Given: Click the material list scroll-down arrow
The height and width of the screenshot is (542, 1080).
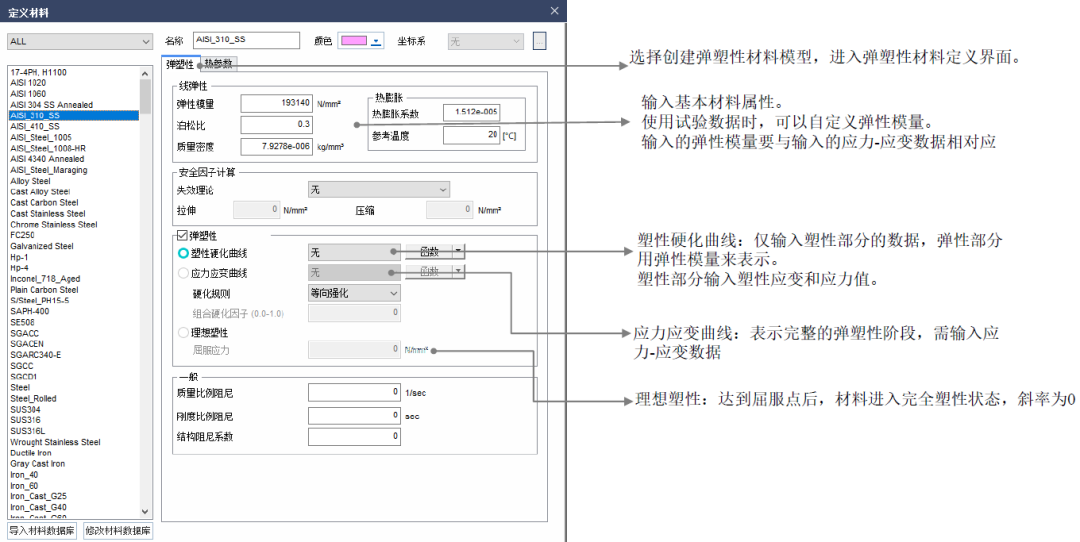Looking at the screenshot, I should point(146,513).
